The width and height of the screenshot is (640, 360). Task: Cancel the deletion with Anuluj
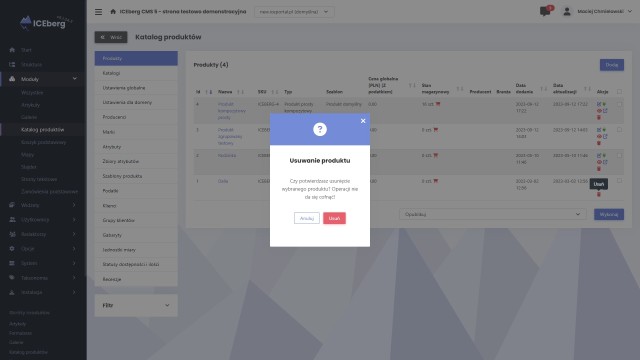point(307,218)
